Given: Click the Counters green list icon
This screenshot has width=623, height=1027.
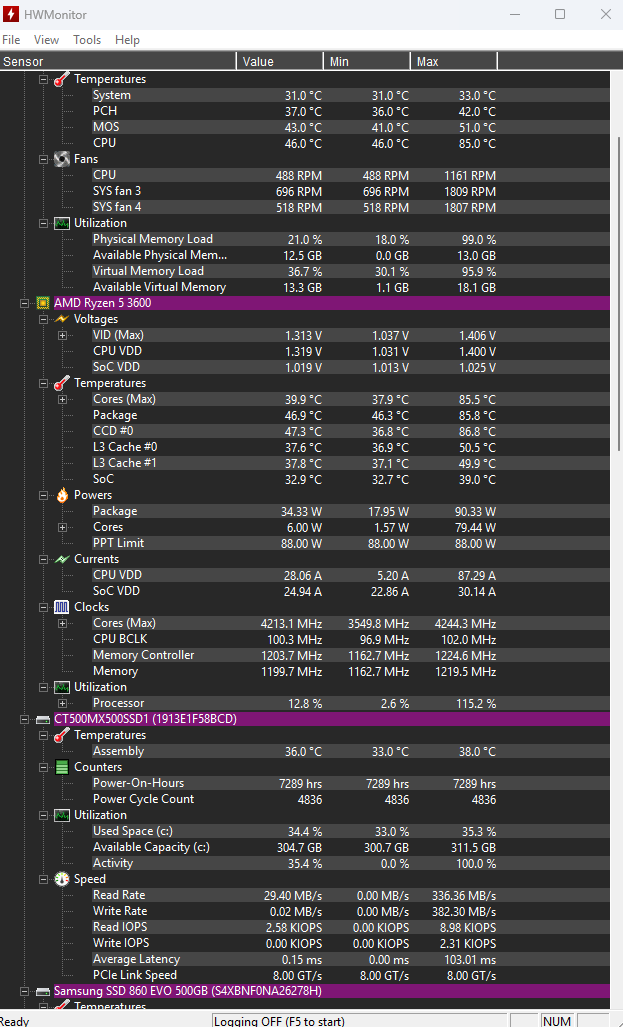Looking at the screenshot, I should pyautogui.click(x=62, y=767).
